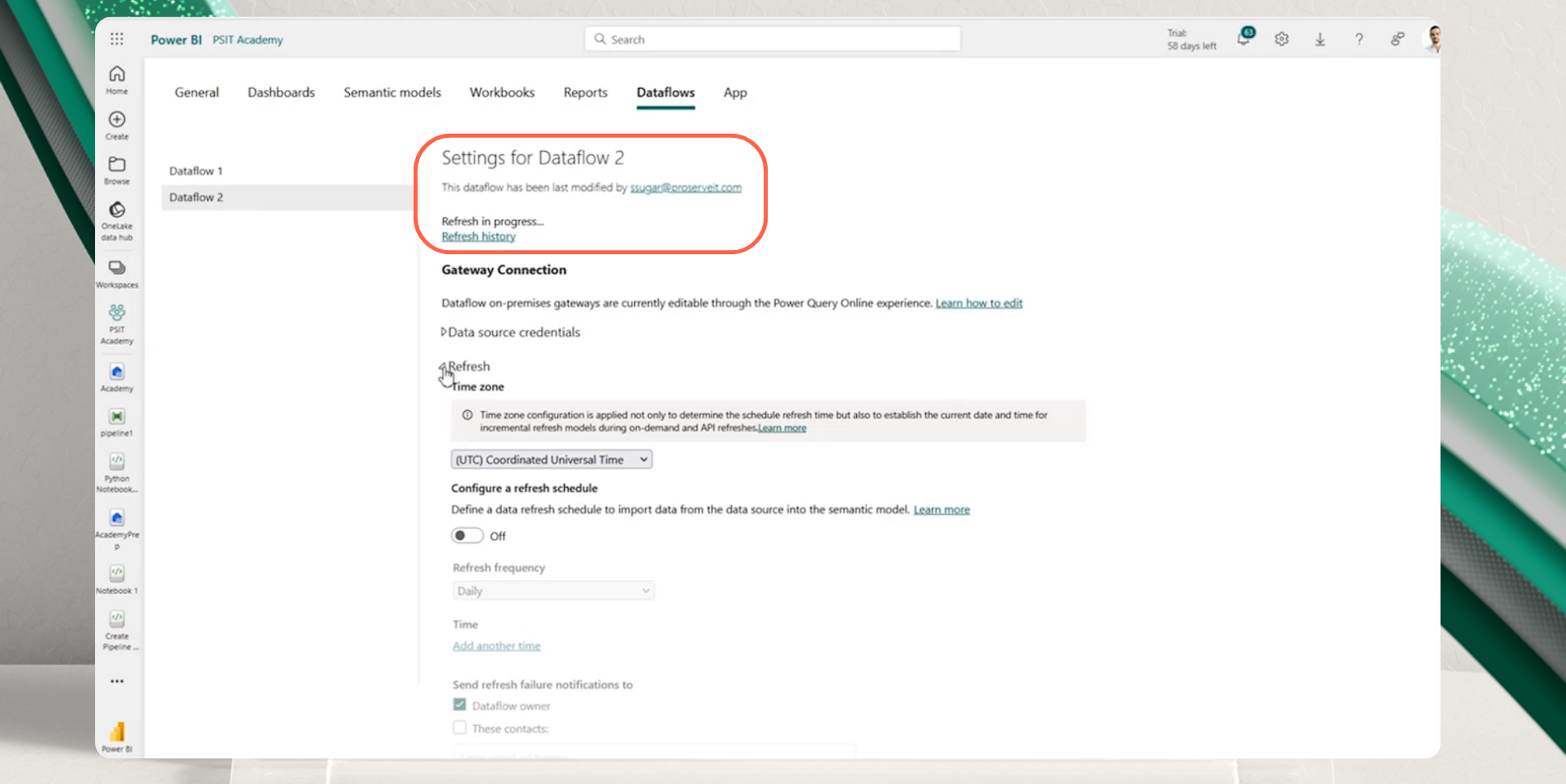This screenshot has height=784, width=1566.
Task: Open the Refresh frequency Daily dropdown
Action: pos(553,591)
